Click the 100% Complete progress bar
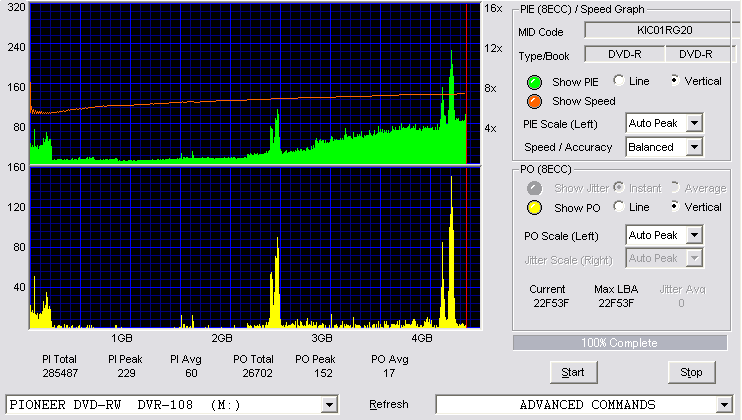Image resolution: width=742 pixels, height=420 pixels. [619, 343]
